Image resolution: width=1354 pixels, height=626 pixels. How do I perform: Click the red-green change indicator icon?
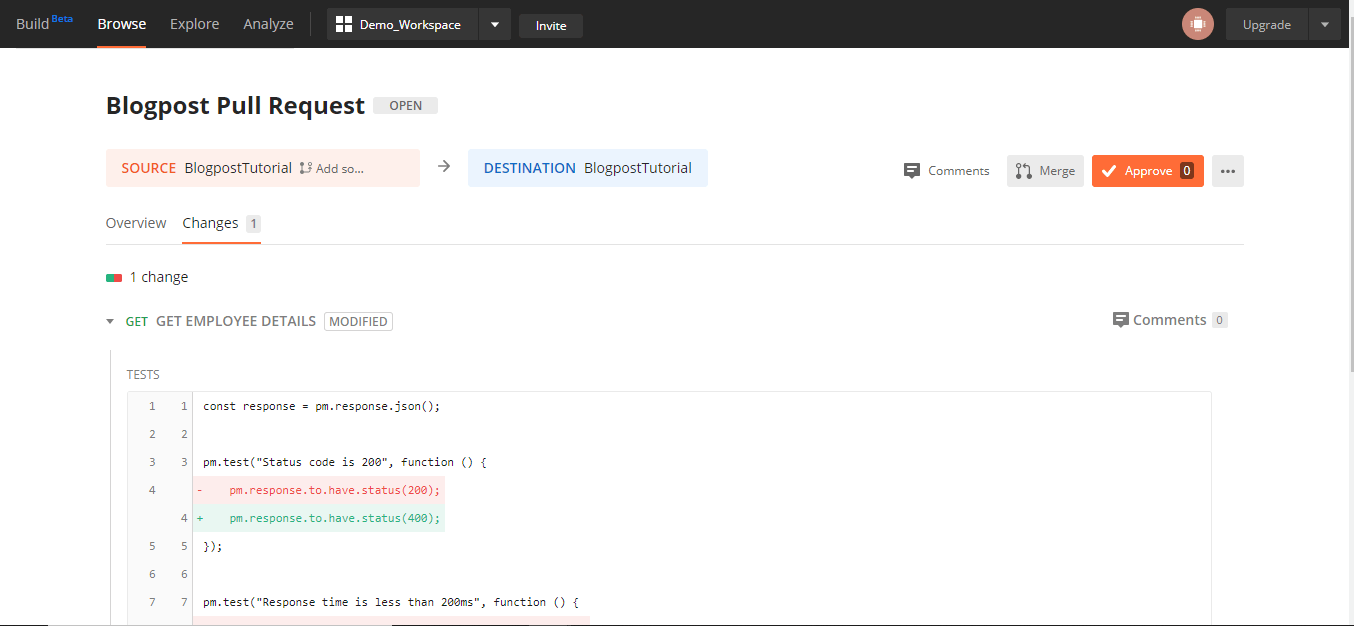[x=114, y=277]
